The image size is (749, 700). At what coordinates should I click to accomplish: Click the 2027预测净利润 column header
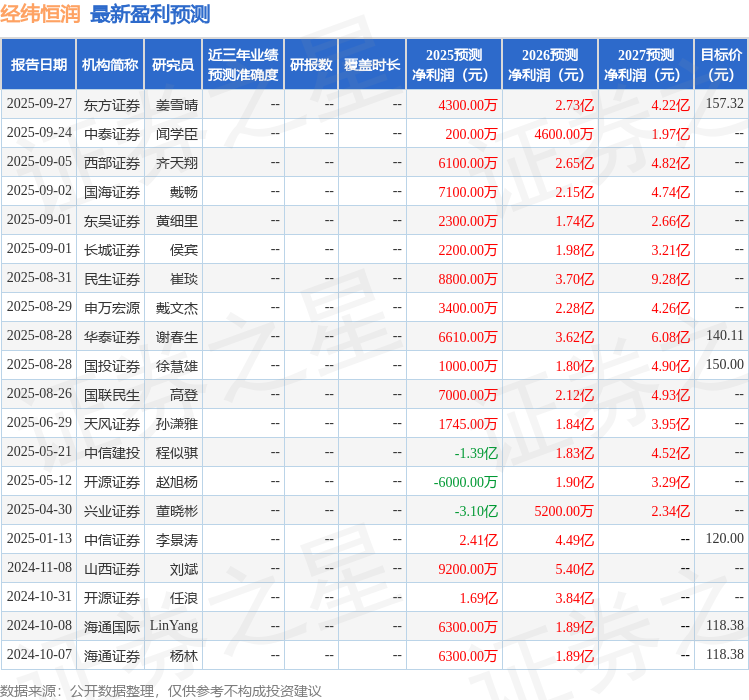[645, 65]
